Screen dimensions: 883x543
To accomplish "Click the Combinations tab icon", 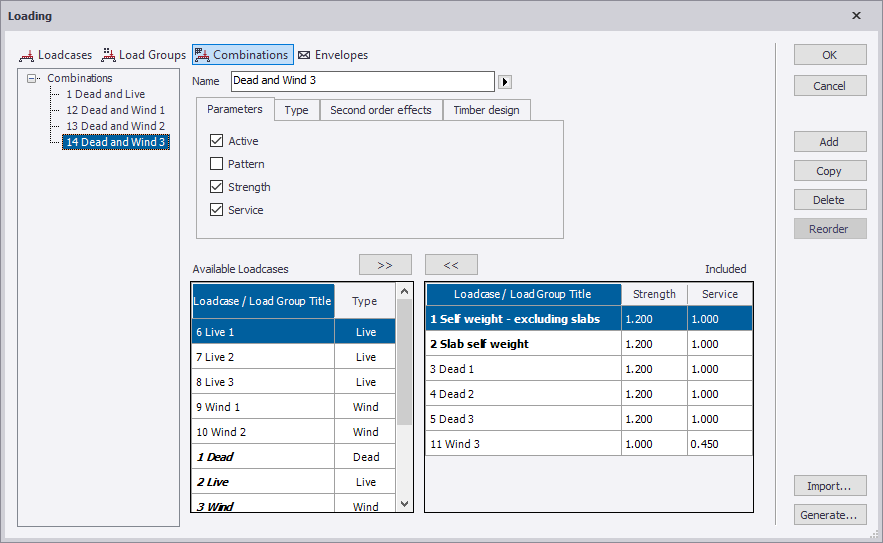I will [x=202, y=55].
